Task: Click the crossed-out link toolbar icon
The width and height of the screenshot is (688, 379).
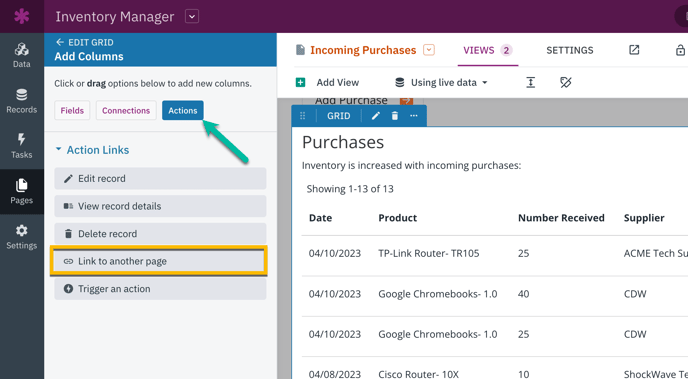Action: 566,82
